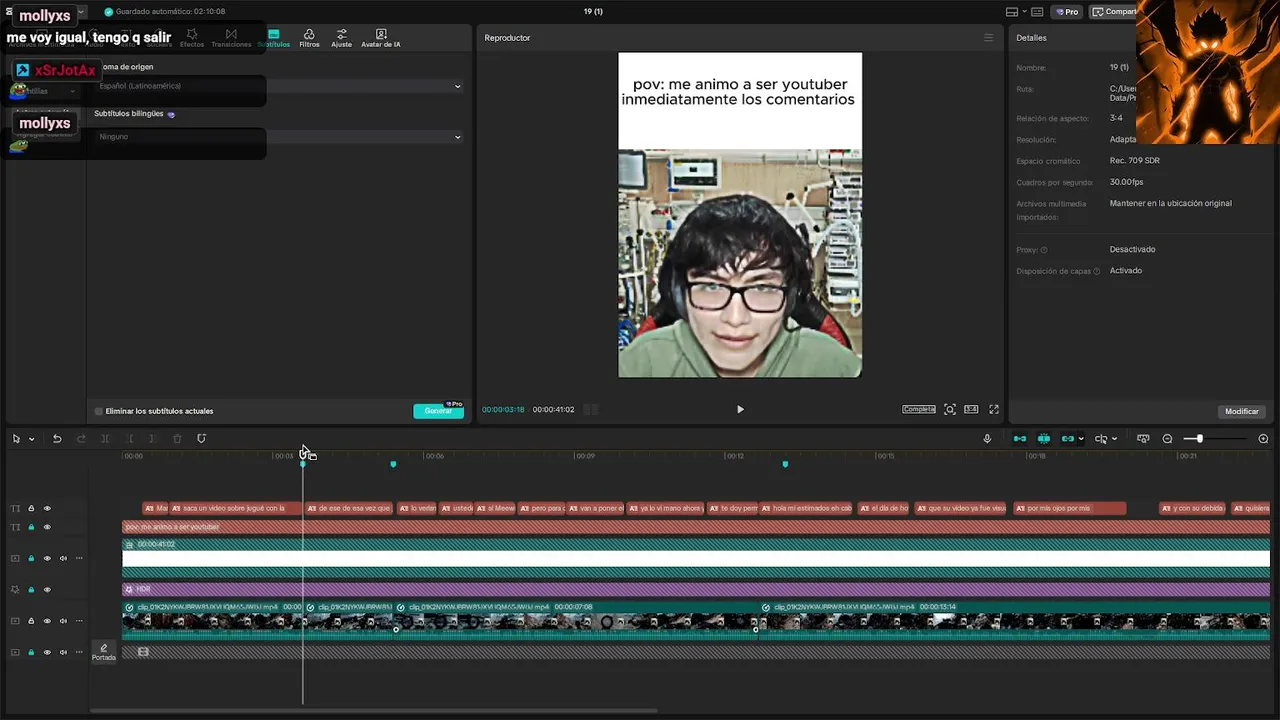This screenshot has width=1280, height=720.
Task: Adjust the timeline zoom slider
Action: coord(1199,439)
